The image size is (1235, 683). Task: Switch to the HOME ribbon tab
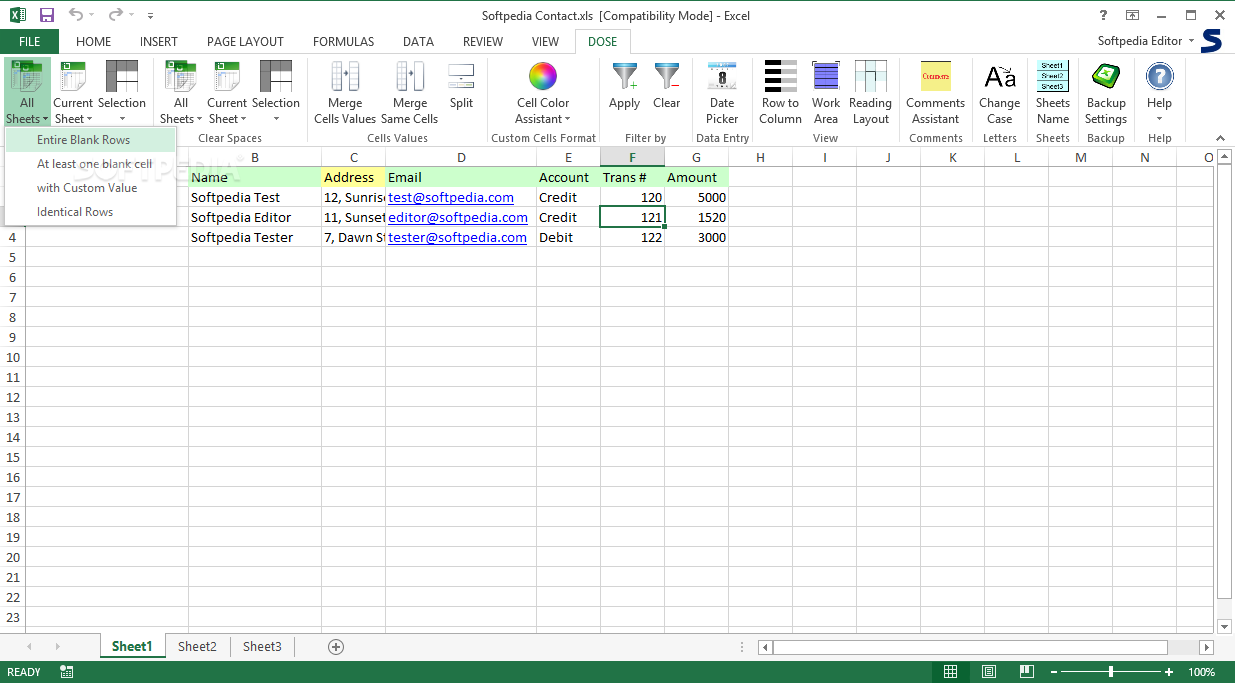pos(94,42)
